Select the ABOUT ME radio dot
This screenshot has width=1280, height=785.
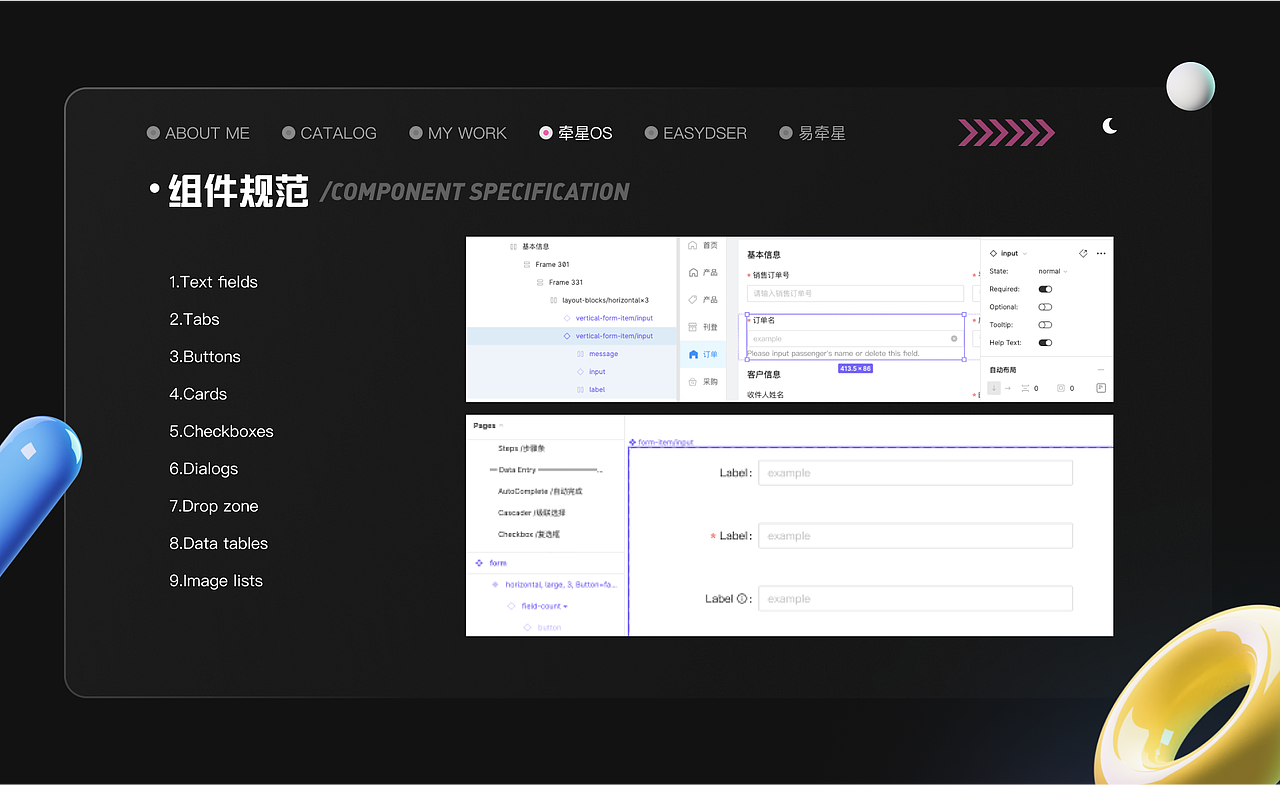pos(153,133)
